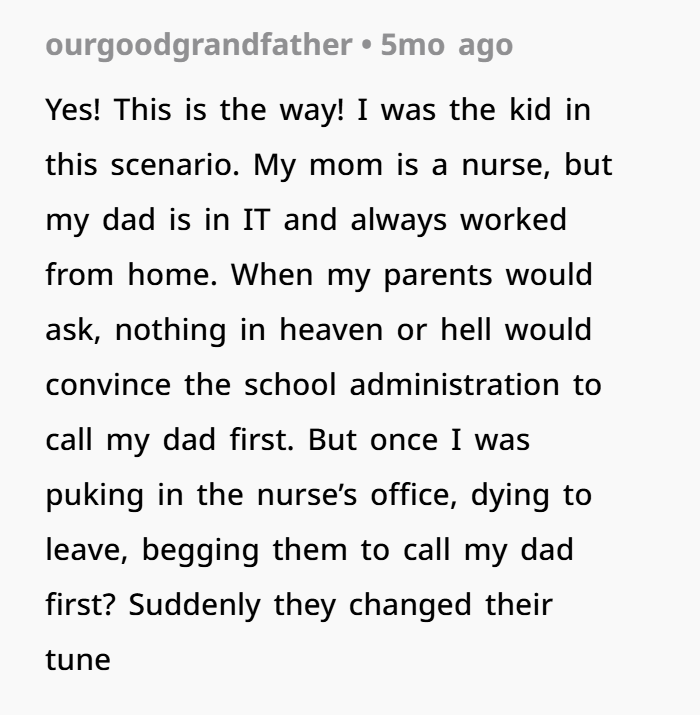Open the ourgoodgrandfather user profile

pos(199,46)
